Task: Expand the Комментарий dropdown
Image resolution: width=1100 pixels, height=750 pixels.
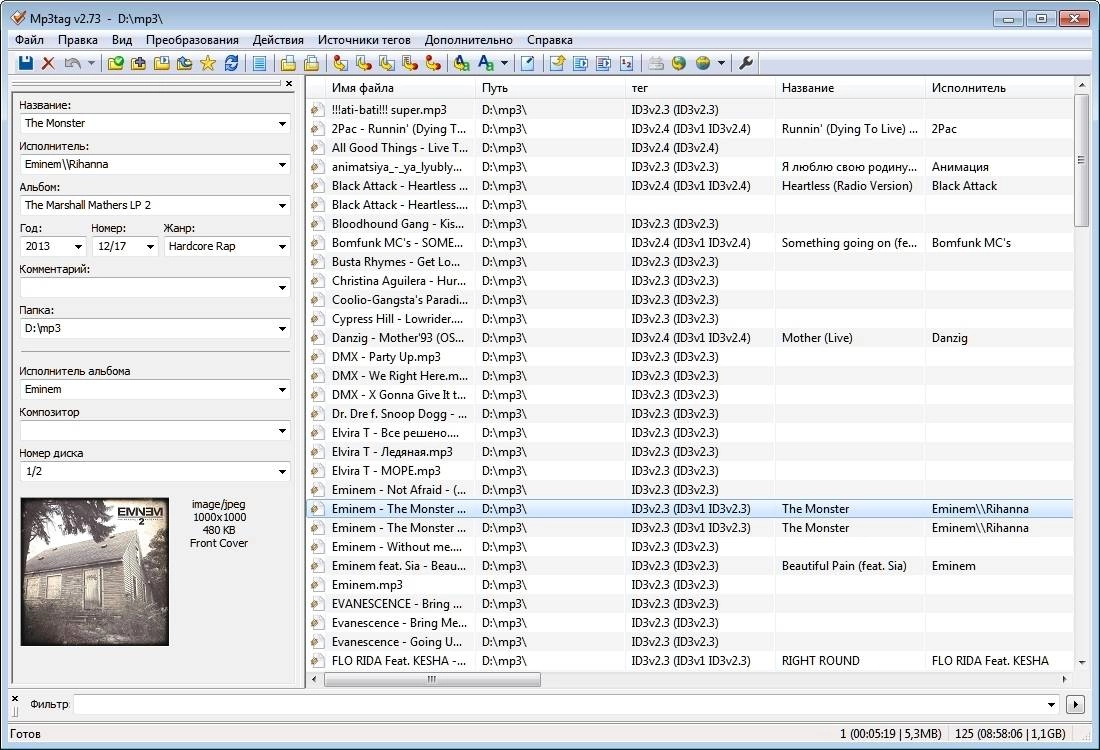Action: (x=282, y=288)
